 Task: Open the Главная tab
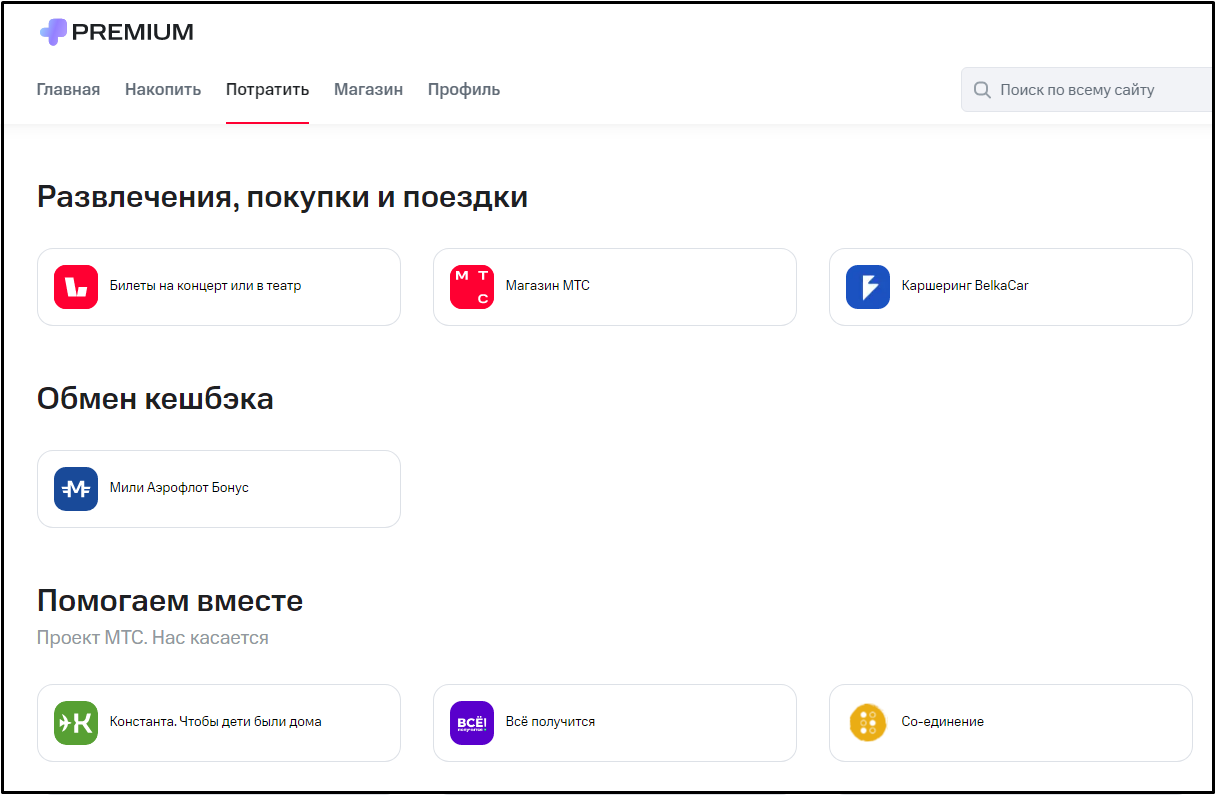(68, 90)
